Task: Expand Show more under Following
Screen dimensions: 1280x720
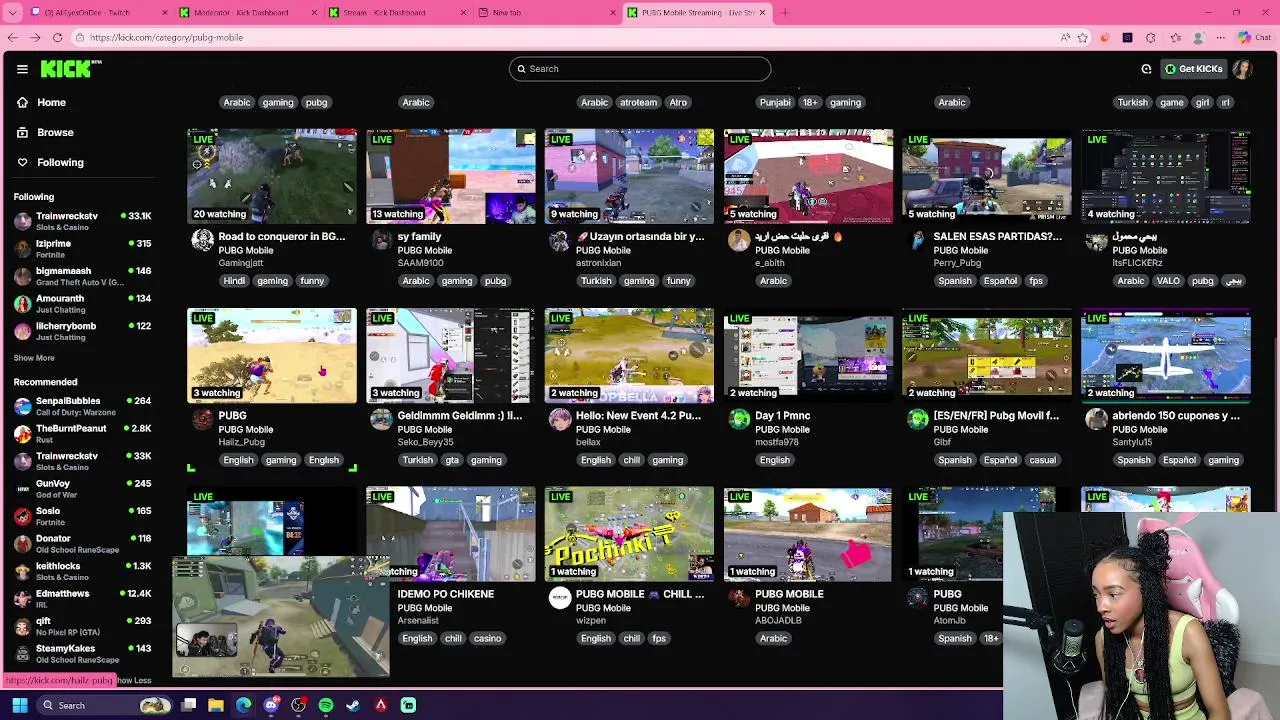Action: (x=34, y=358)
